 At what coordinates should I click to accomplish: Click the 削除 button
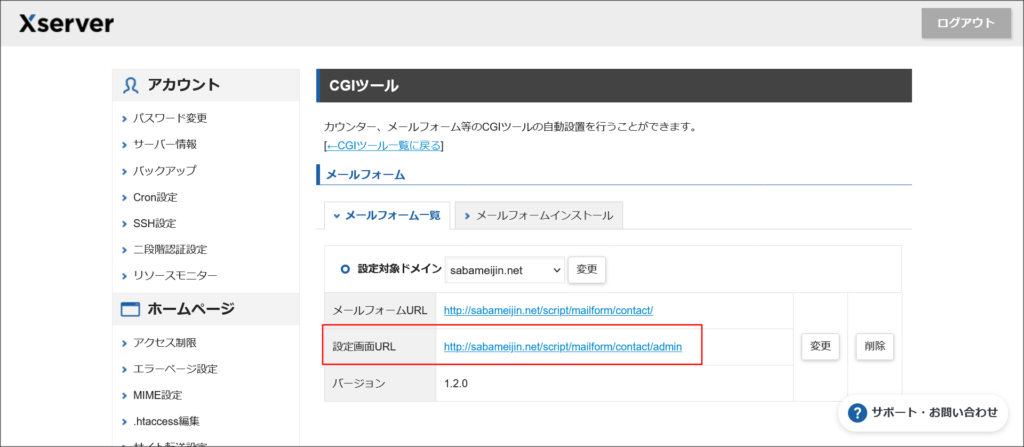874,346
